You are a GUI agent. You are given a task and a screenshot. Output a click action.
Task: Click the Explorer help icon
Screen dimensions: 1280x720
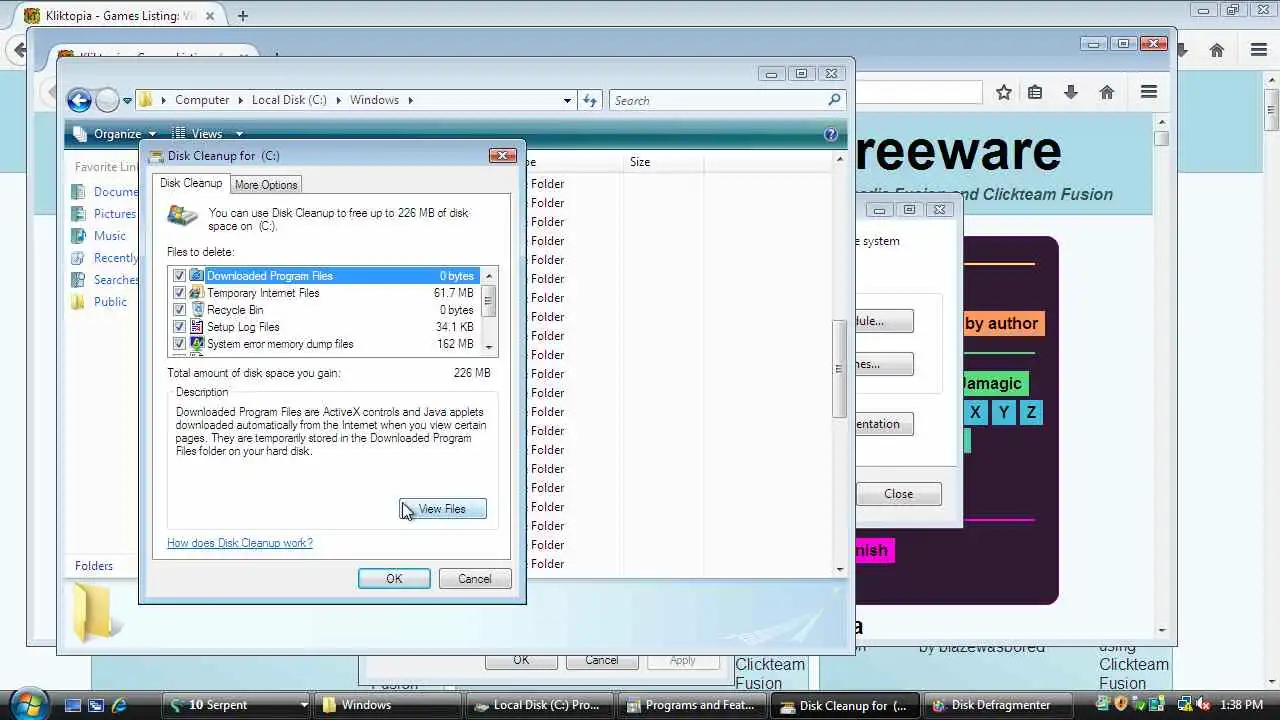coord(831,134)
